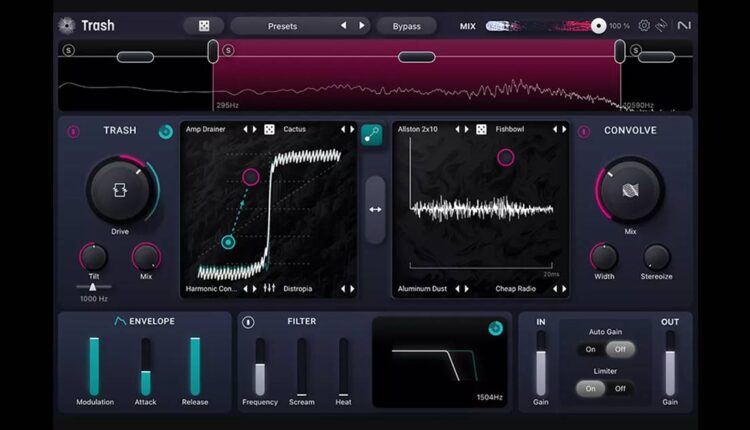Switch the Limiter to Off
Screen dimensions: 750x430
click(620, 388)
